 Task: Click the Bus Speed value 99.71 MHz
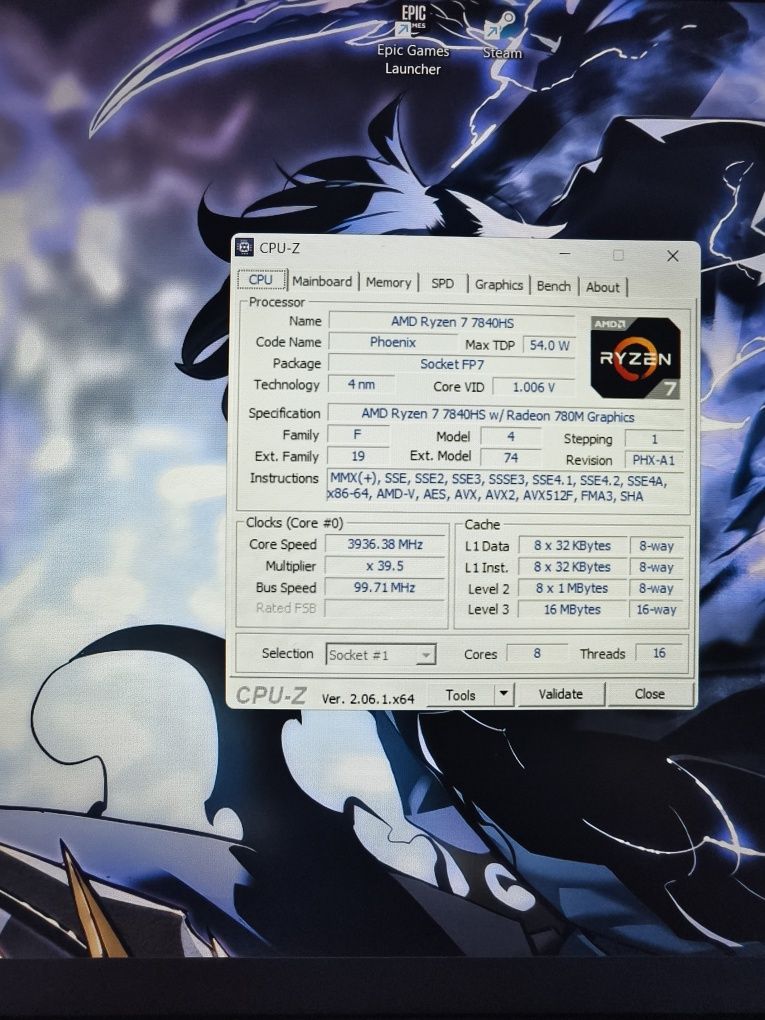[x=385, y=587]
